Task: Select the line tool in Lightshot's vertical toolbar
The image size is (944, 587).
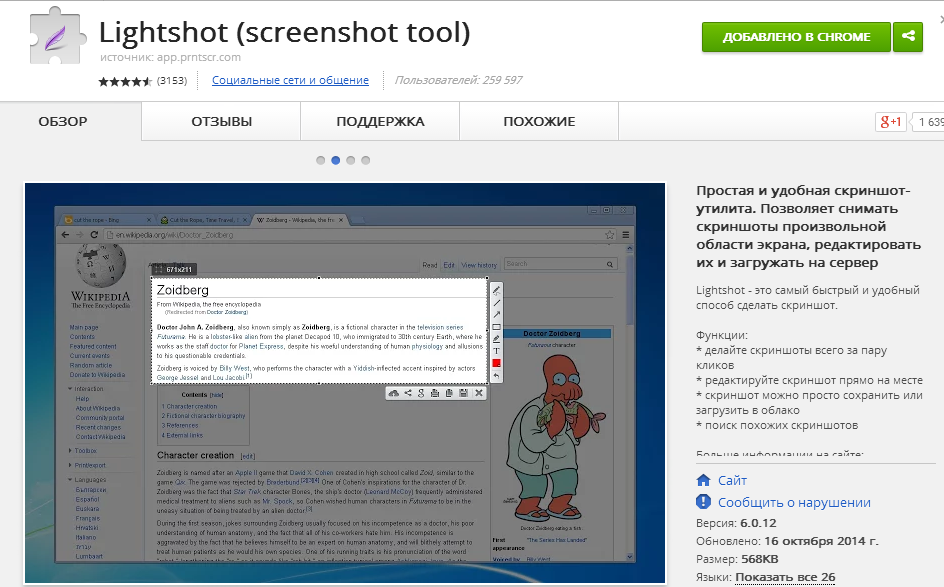Action: click(496, 303)
